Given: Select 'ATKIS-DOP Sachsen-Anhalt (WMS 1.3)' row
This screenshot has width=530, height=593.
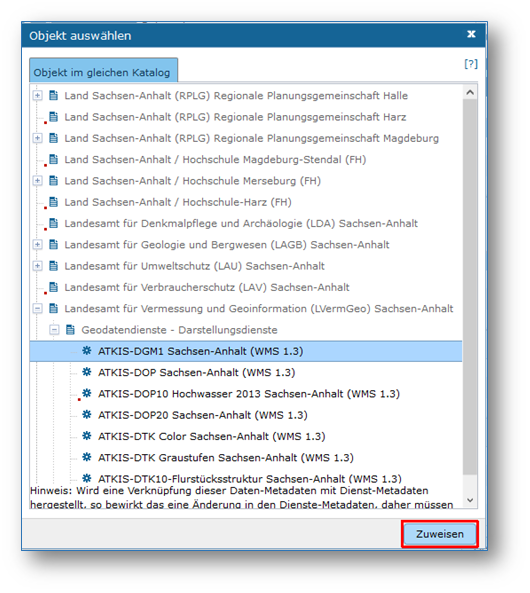Looking at the screenshot, I should [x=246, y=372].
